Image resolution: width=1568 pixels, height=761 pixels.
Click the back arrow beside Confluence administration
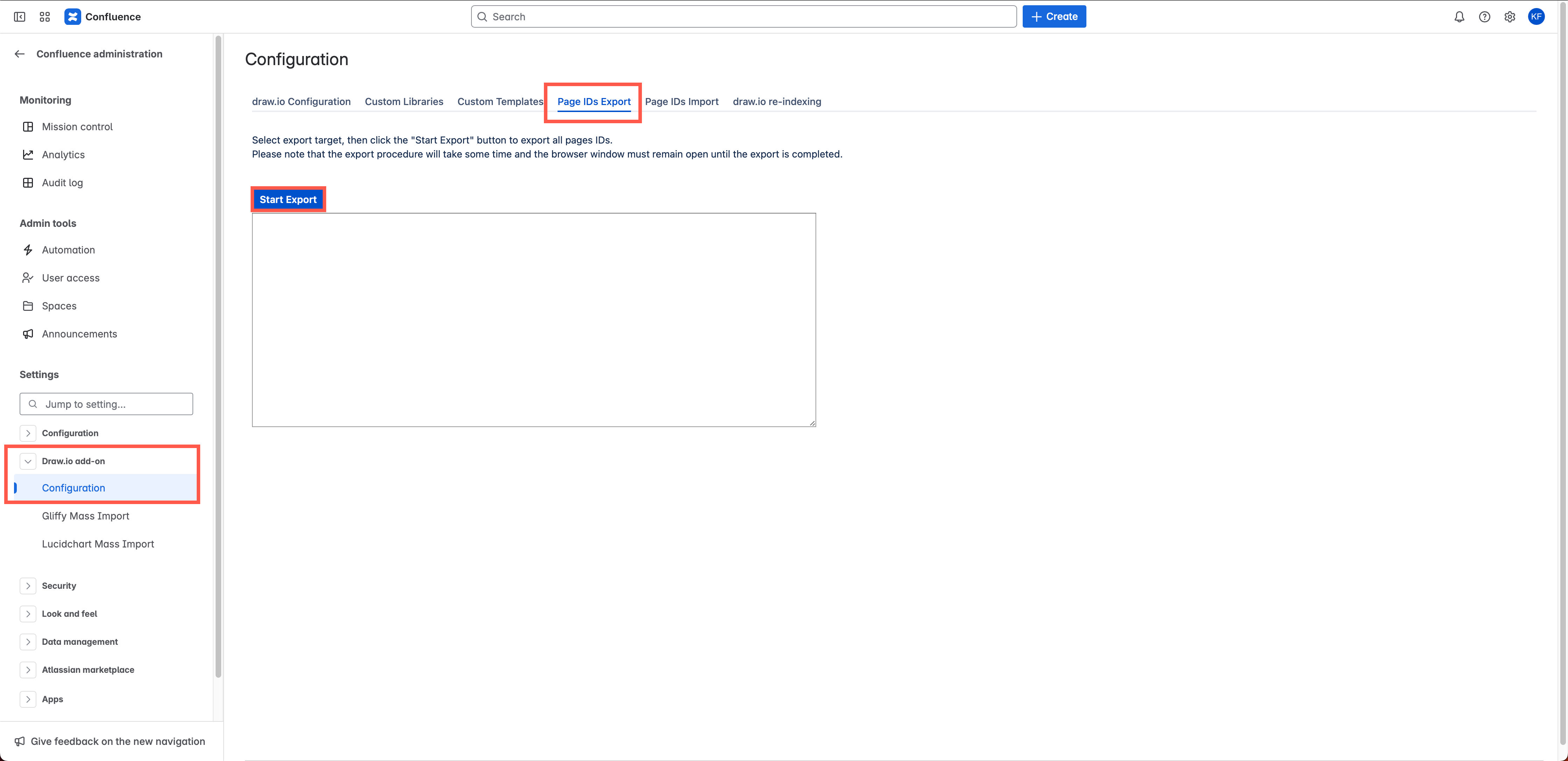click(20, 54)
